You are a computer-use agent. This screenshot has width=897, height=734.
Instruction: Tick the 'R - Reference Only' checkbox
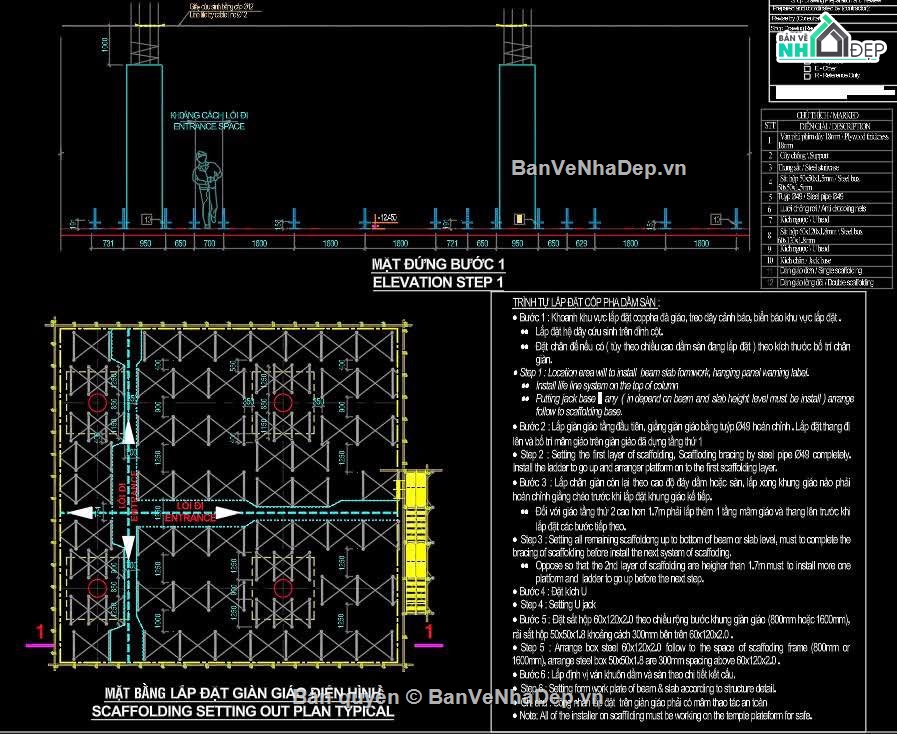click(x=807, y=76)
